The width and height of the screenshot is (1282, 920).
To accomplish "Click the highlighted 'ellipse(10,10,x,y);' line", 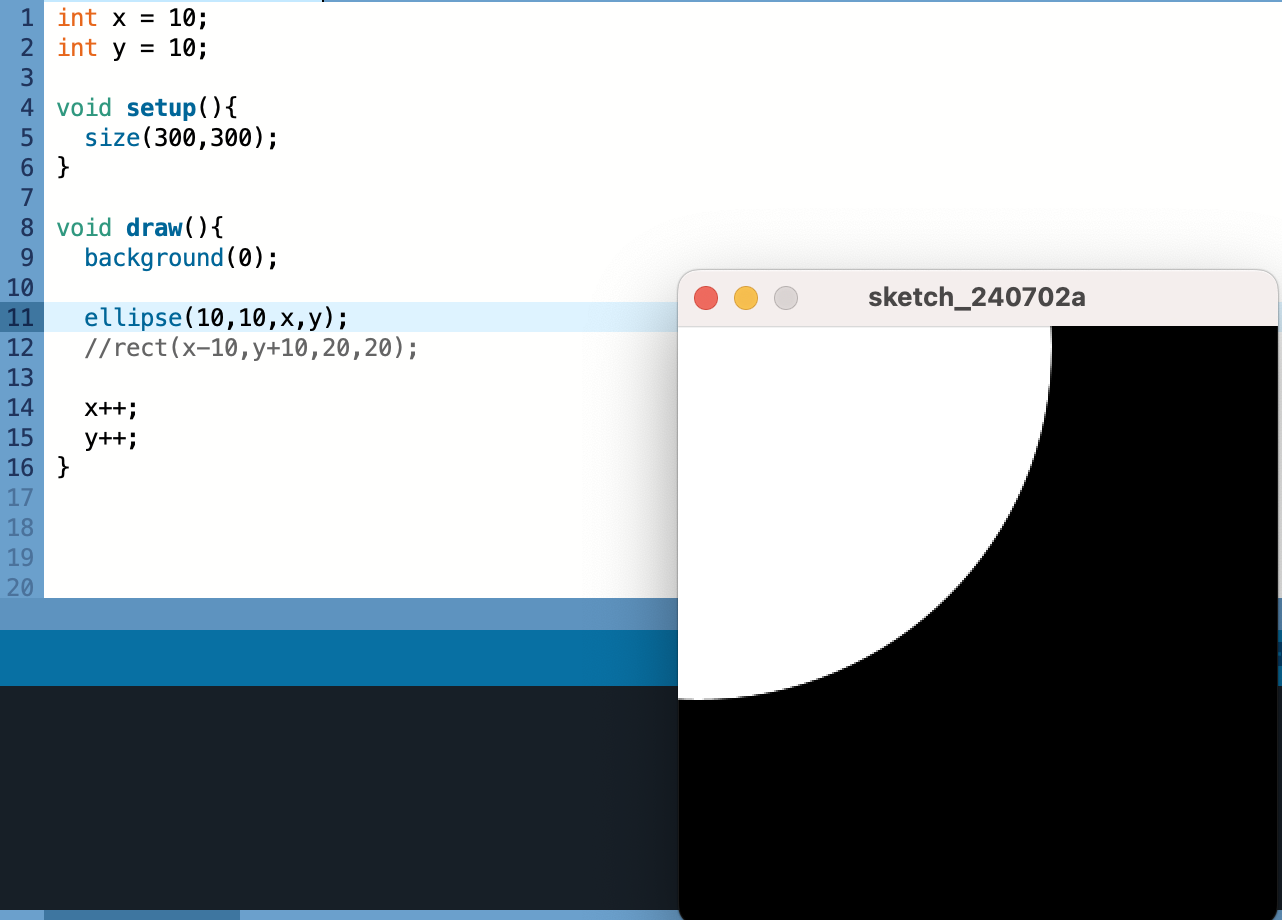I will (216, 318).
